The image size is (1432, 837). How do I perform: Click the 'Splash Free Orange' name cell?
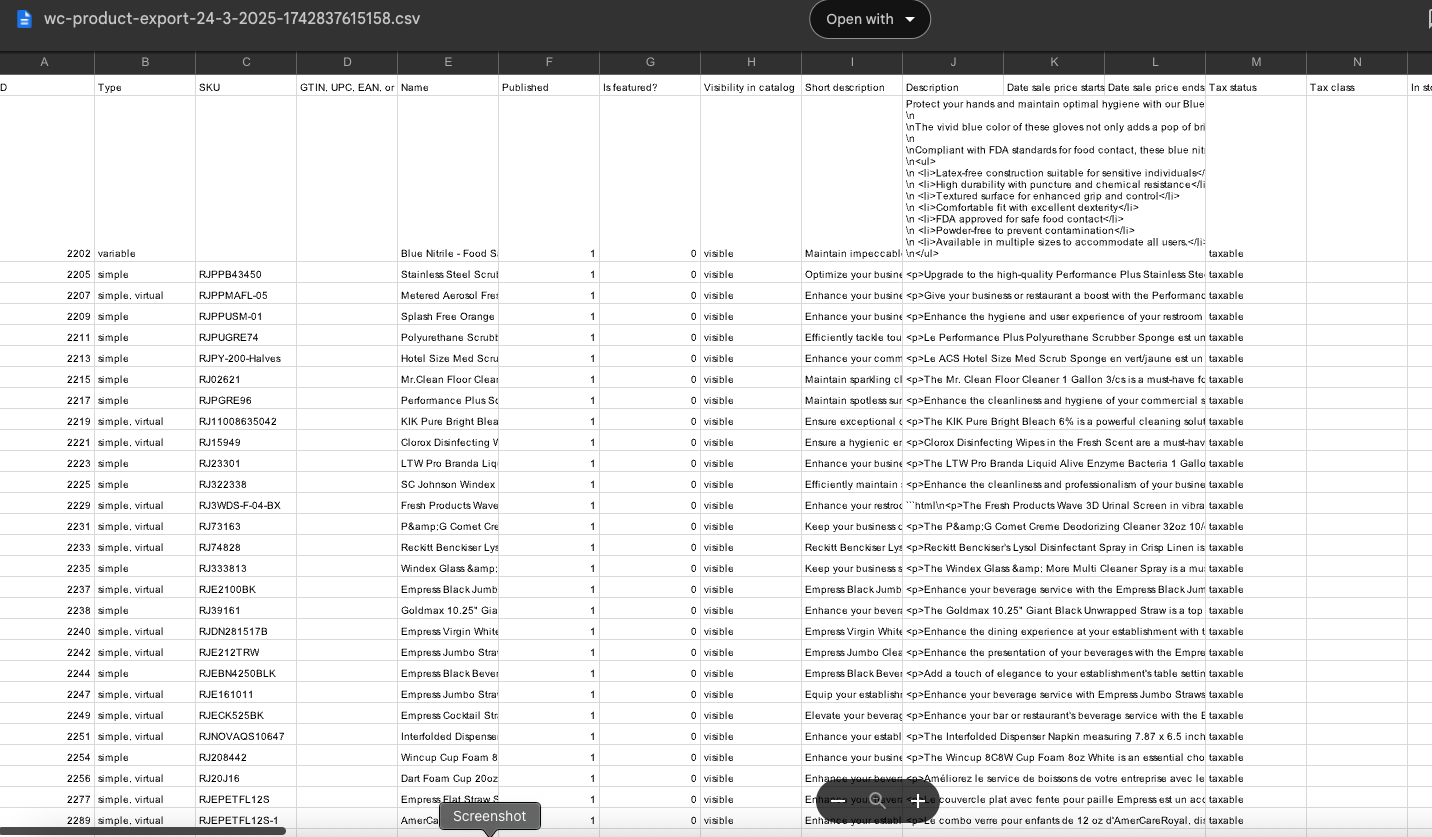pyautogui.click(x=448, y=316)
